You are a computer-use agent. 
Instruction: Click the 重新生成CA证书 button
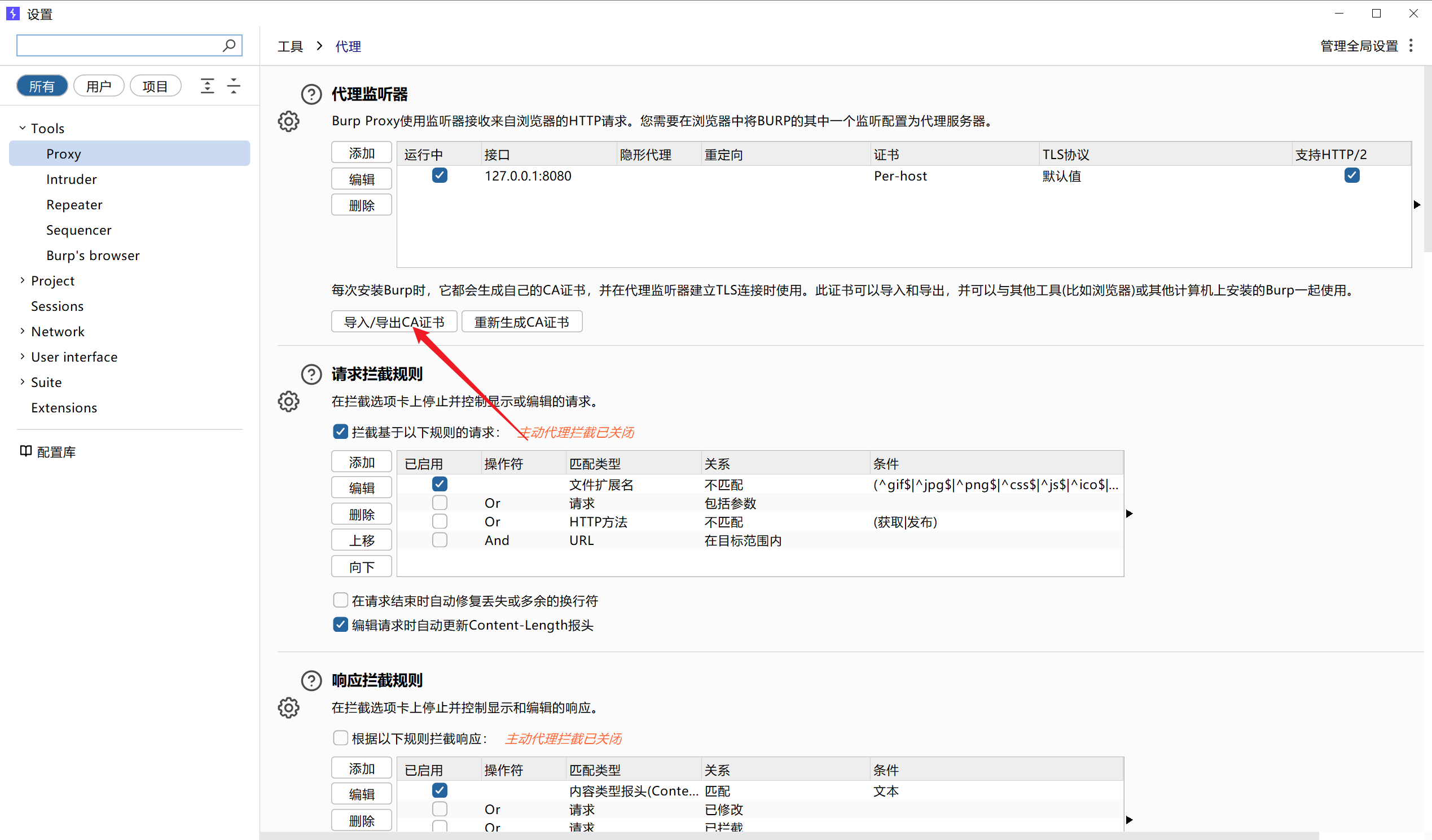(x=521, y=322)
